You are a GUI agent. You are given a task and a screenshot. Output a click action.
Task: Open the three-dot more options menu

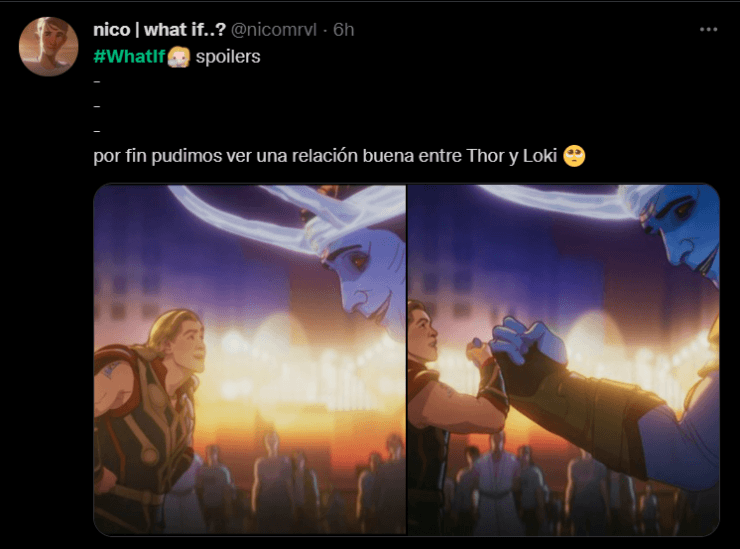pos(708,29)
